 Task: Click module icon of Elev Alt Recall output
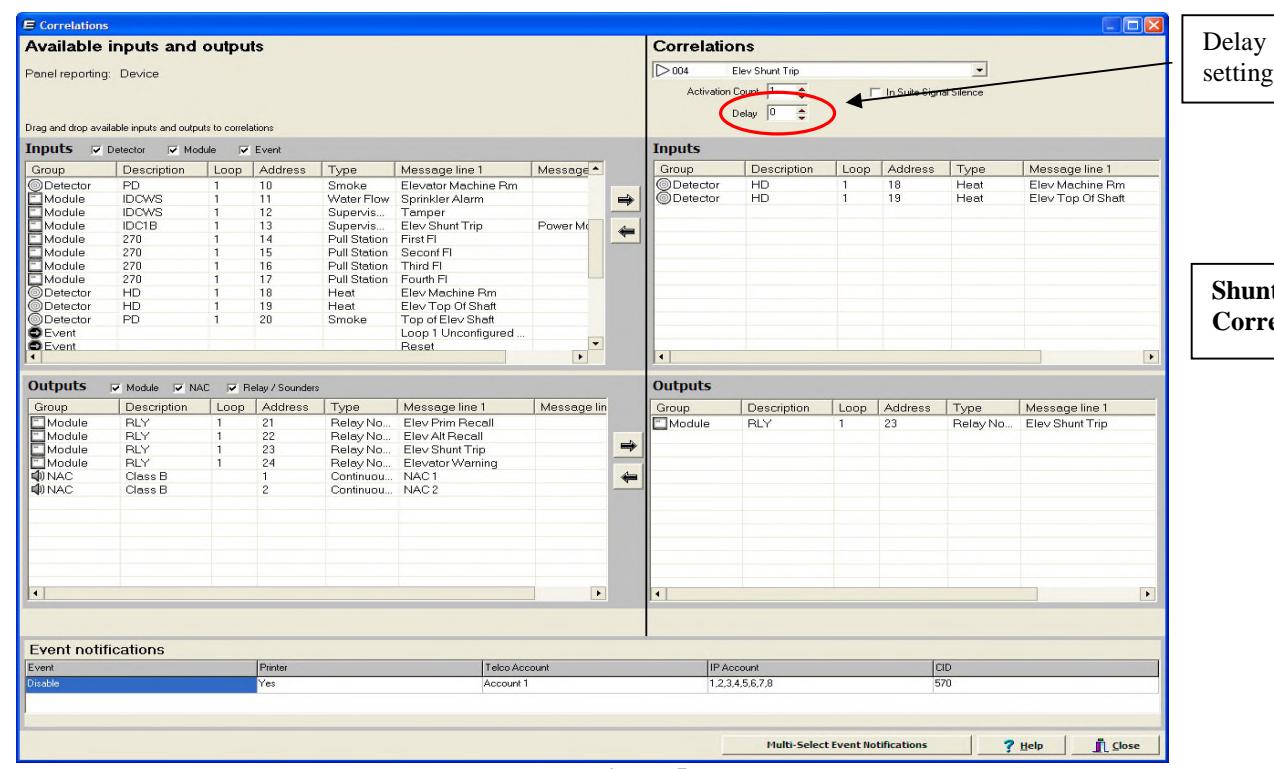pos(40,435)
